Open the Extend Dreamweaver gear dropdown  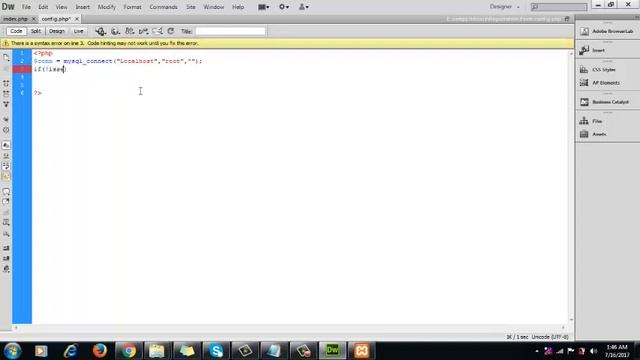(284, 7)
